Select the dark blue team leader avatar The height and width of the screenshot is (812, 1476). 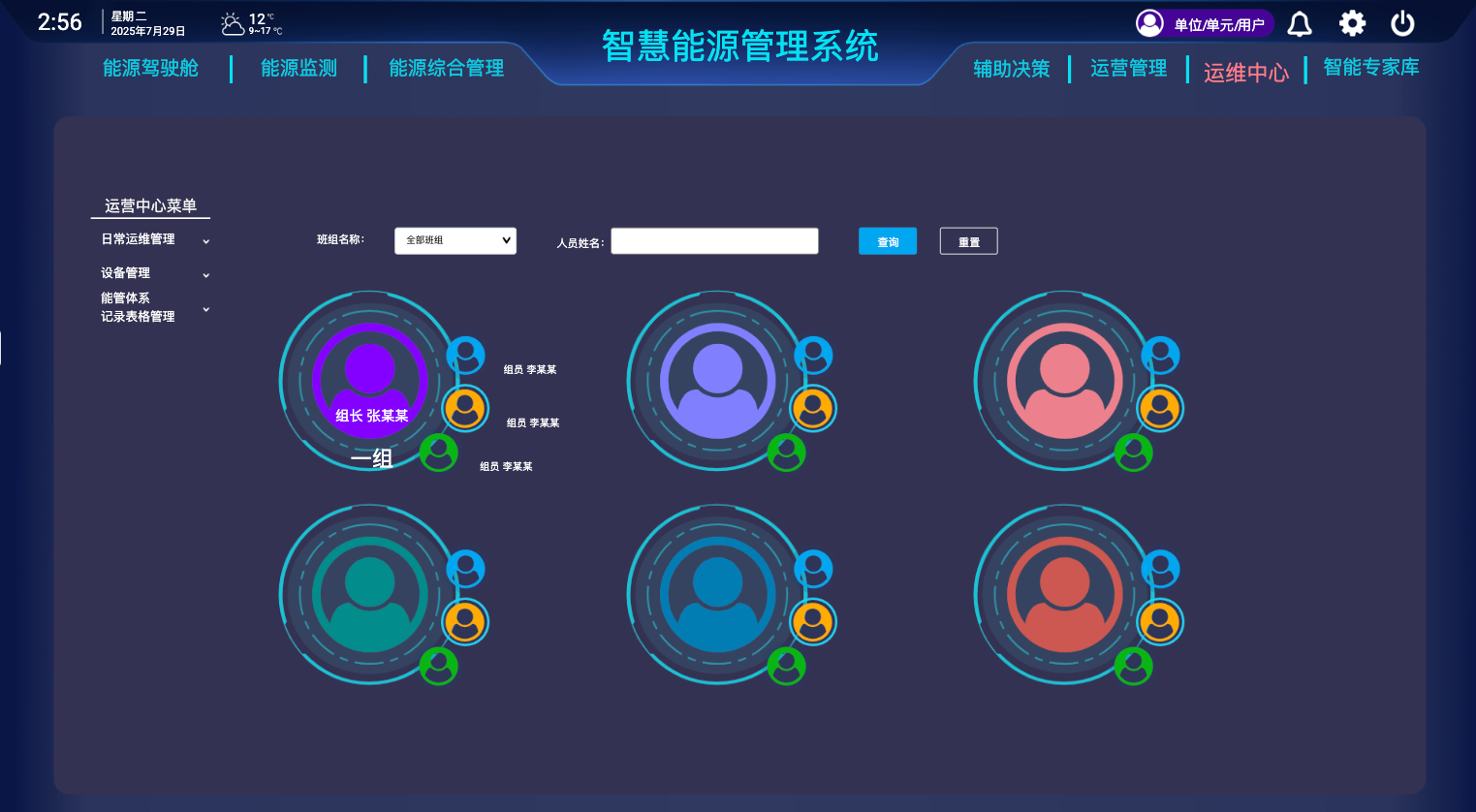[x=718, y=594]
